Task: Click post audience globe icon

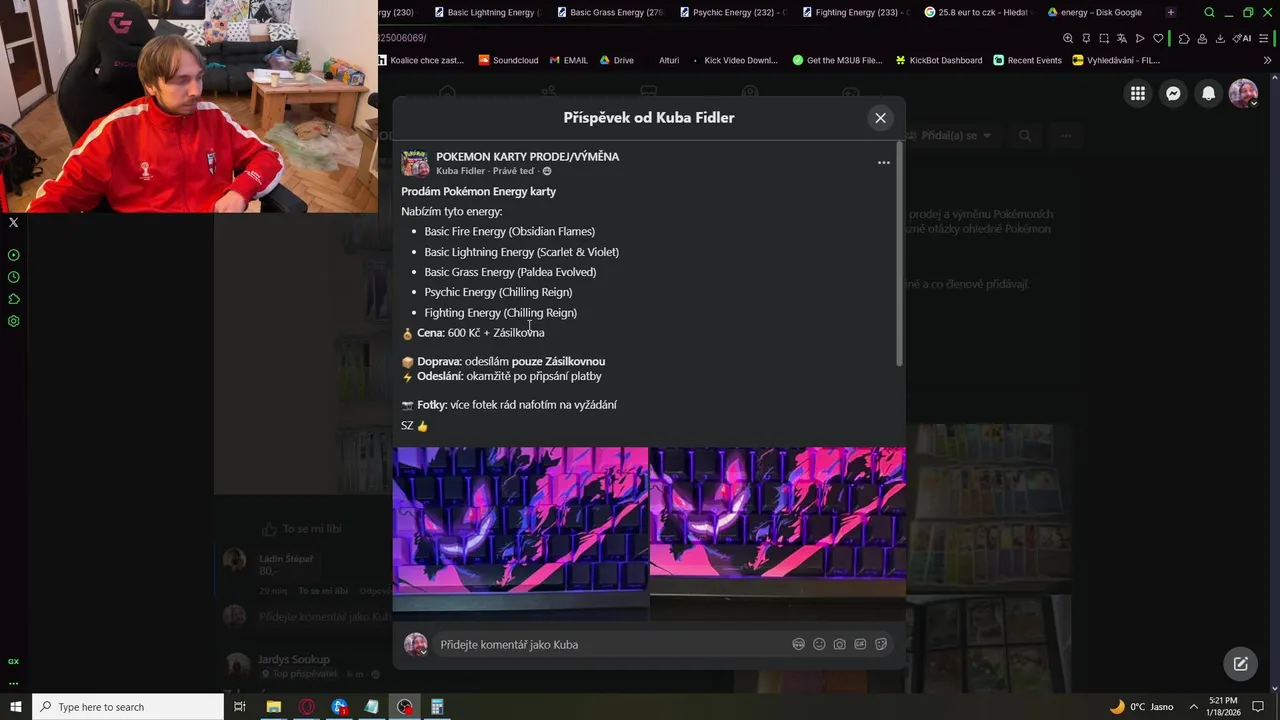Action: coord(547,171)
